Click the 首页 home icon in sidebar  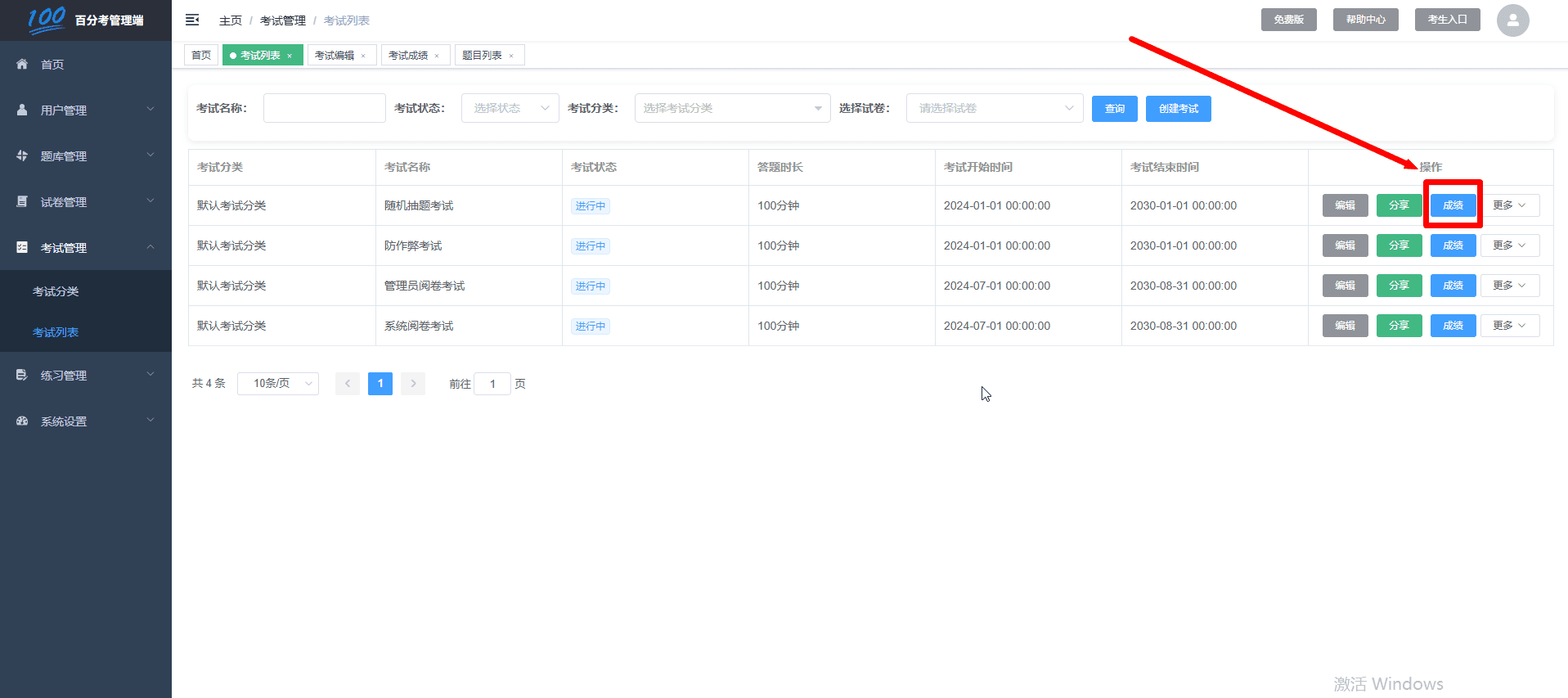click(22, 64)
